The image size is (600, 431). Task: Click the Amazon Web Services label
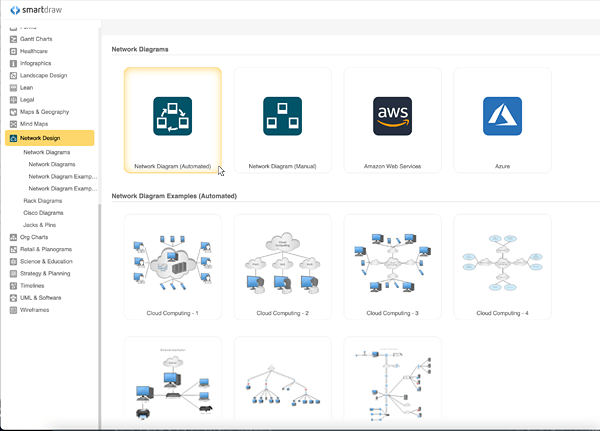click(393, 167)
